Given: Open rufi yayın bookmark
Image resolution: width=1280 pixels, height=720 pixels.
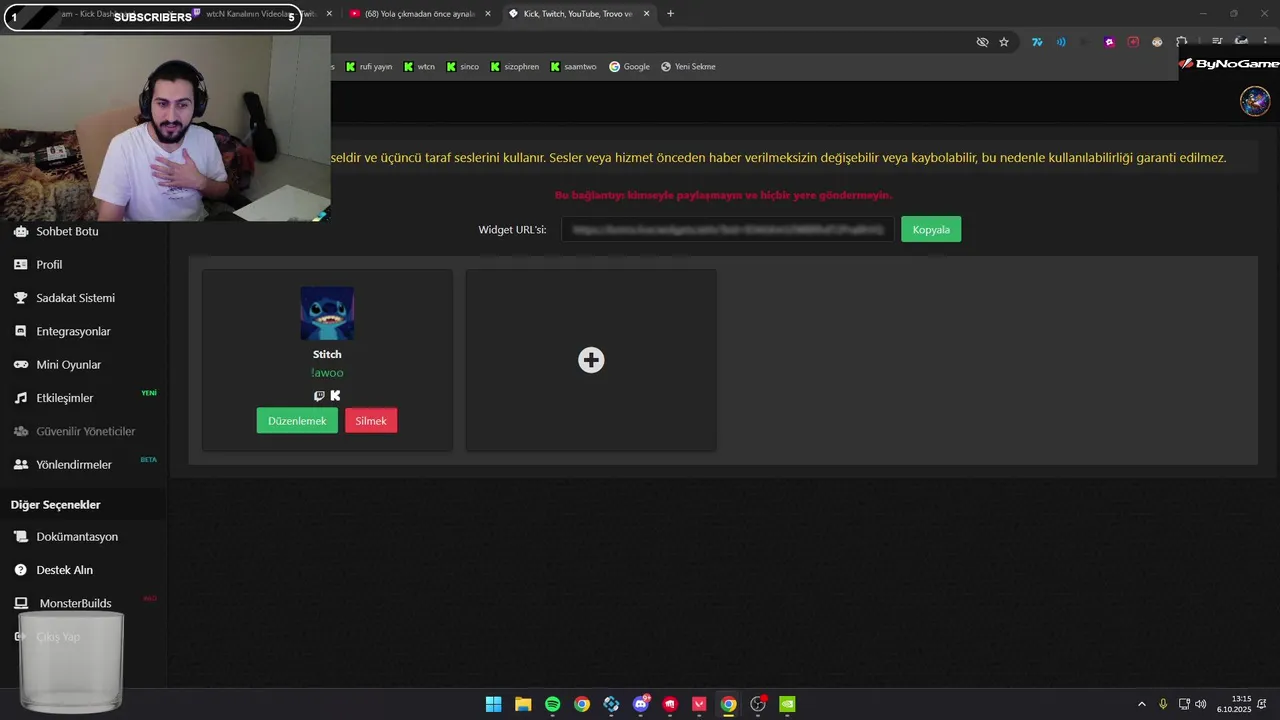Looking at the screenshot, I should pyautogui.click(x=369, y=67).
